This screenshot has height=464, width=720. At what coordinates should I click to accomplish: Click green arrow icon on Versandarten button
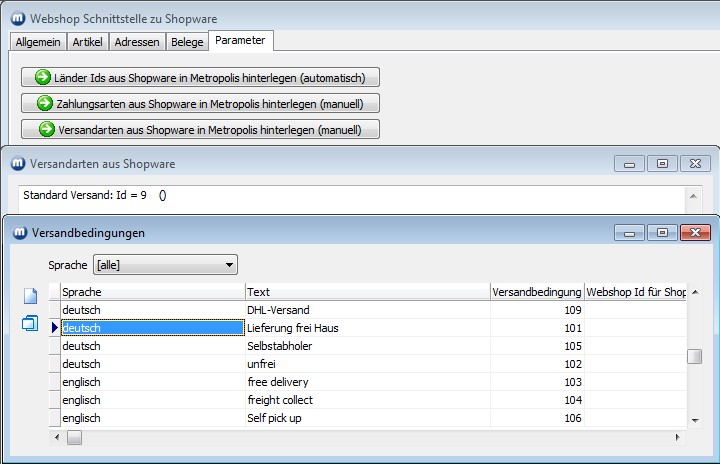click(46, 129)
